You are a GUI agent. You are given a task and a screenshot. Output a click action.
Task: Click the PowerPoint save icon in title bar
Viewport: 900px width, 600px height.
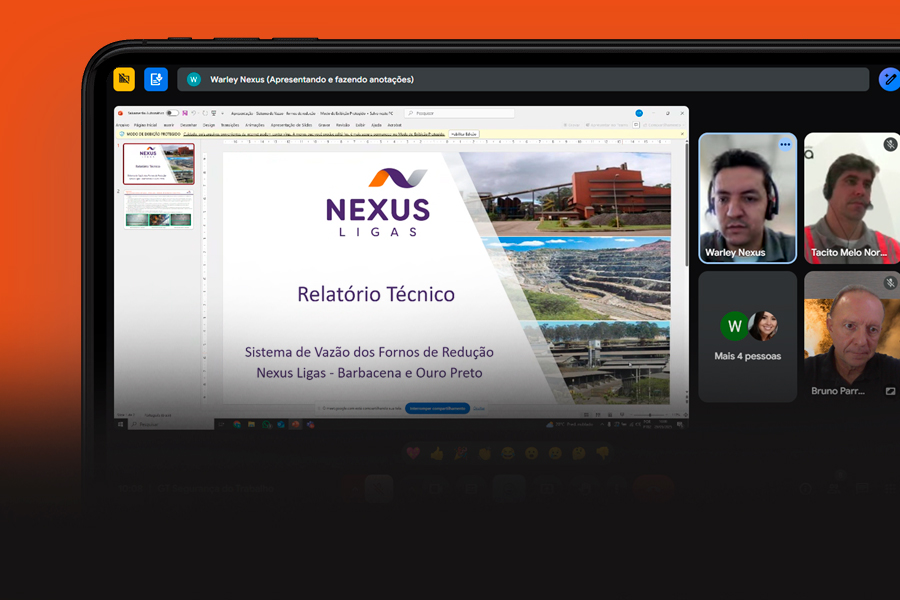(185, 113)
